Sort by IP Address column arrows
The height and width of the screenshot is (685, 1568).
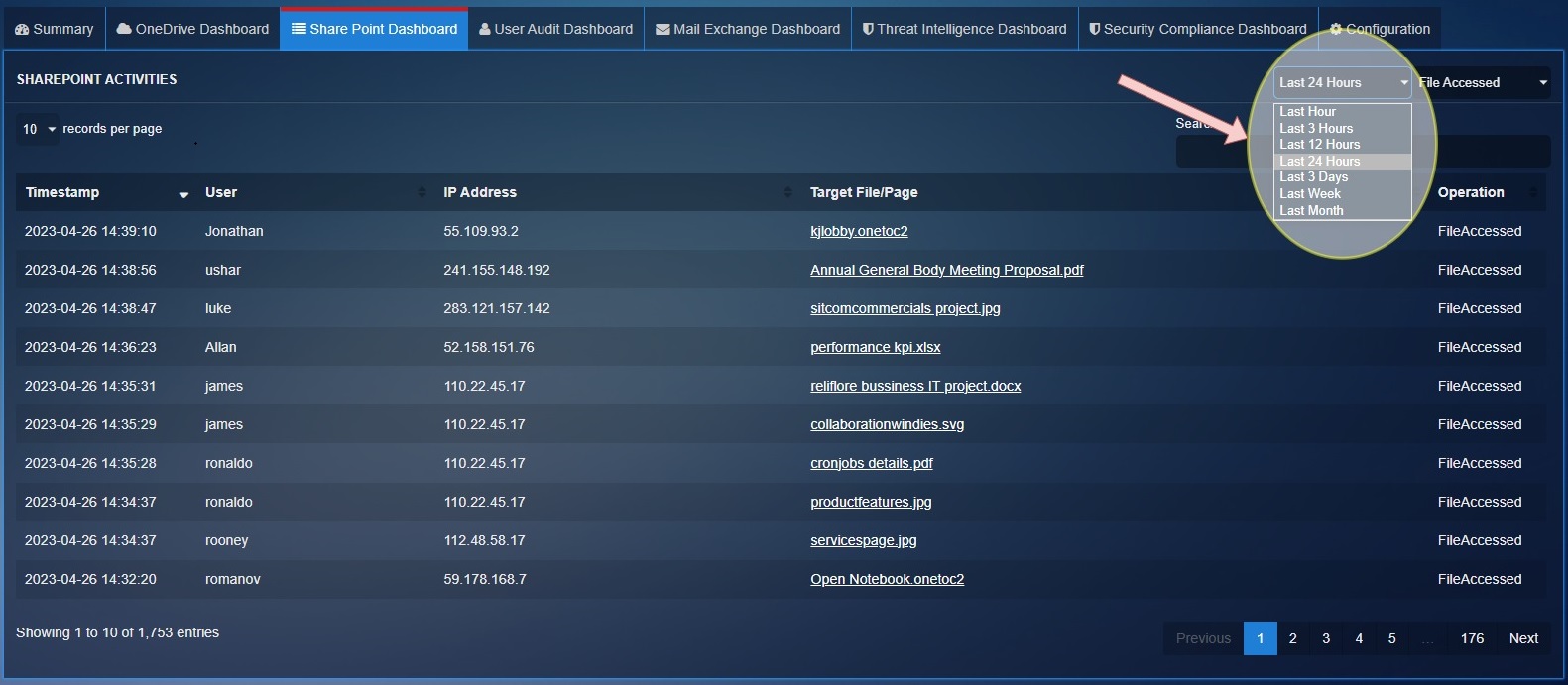pos(787,192)
